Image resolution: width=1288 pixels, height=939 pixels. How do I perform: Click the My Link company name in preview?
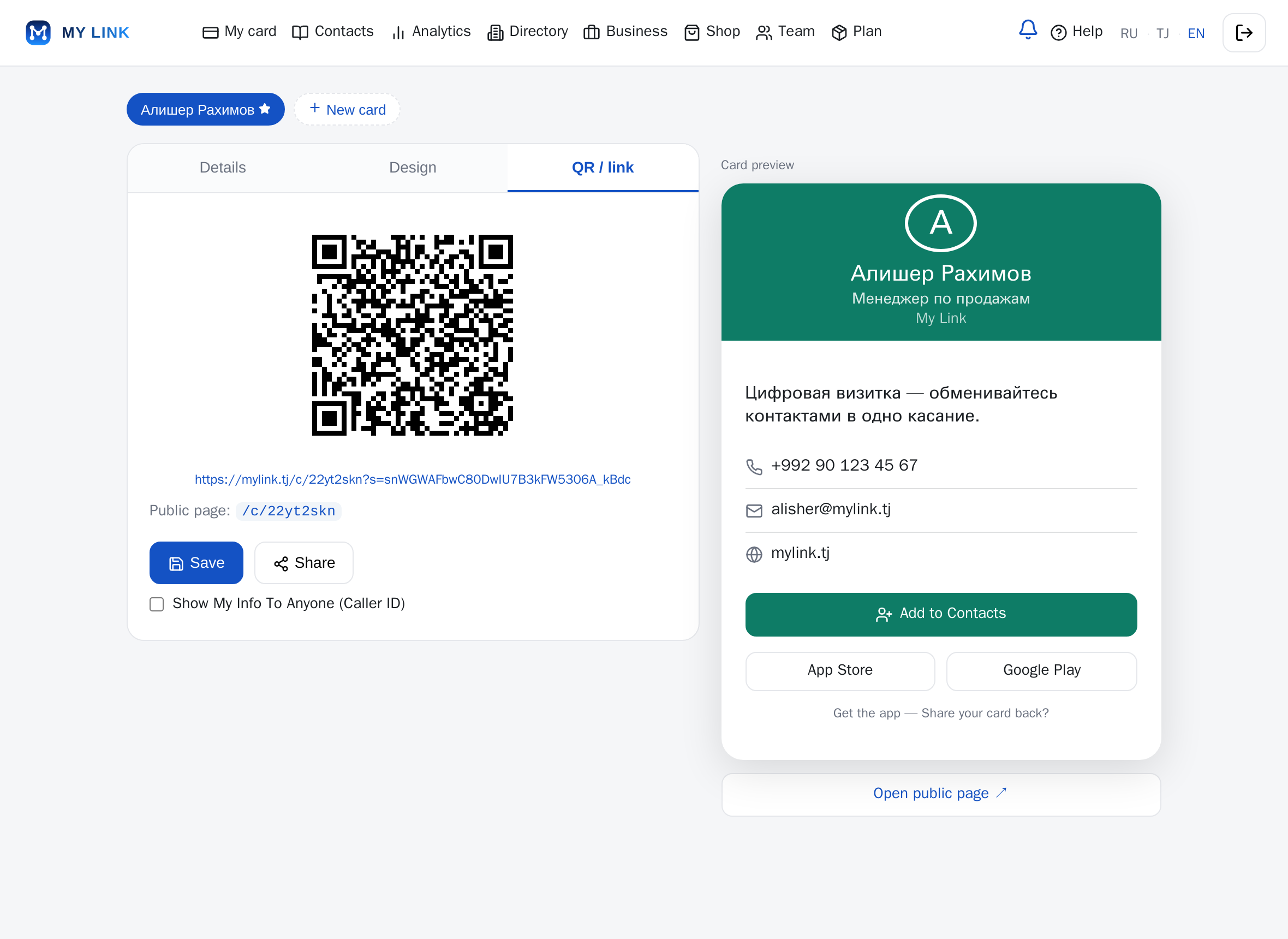941,318
